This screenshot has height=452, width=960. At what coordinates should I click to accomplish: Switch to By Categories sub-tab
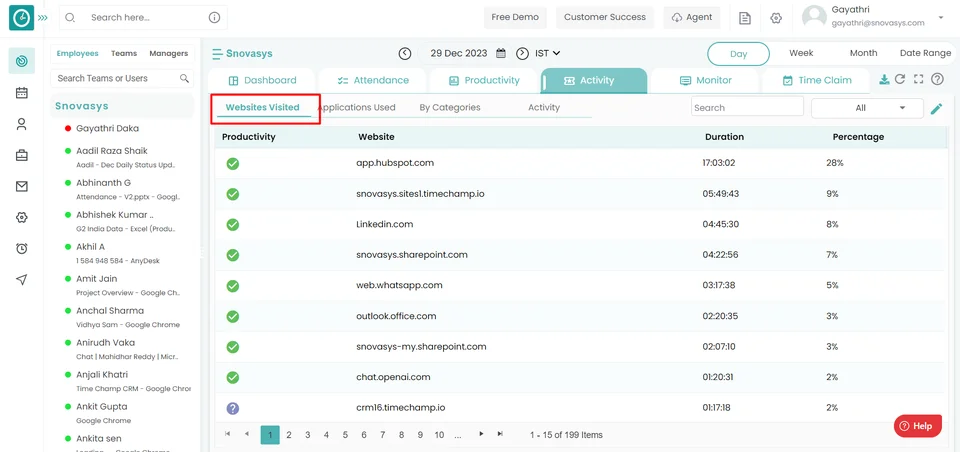450,107
